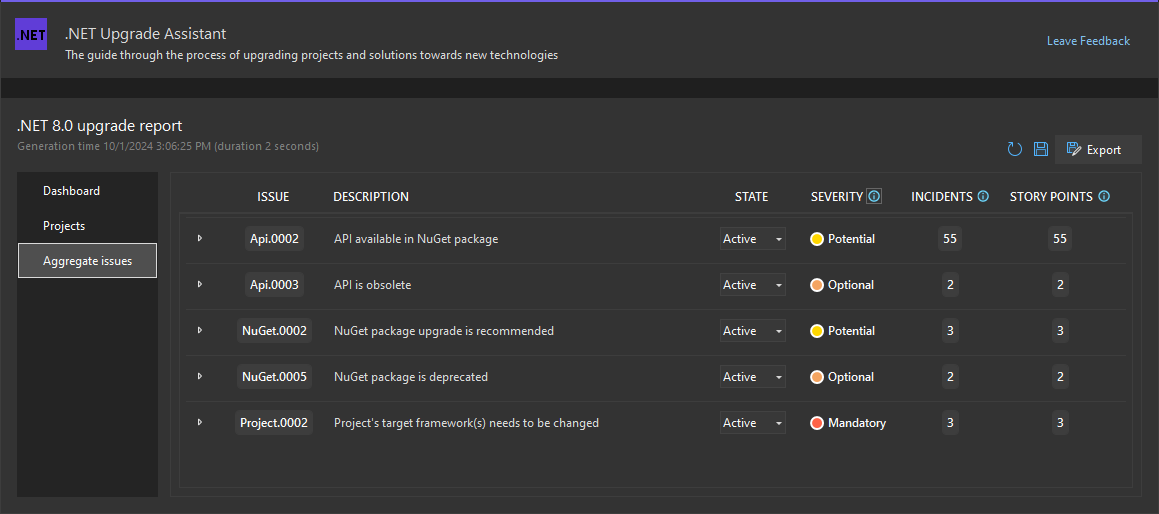
Task: Expand the Api.0002 issue row
Action: pyautogui.click(x=200, y=239)
